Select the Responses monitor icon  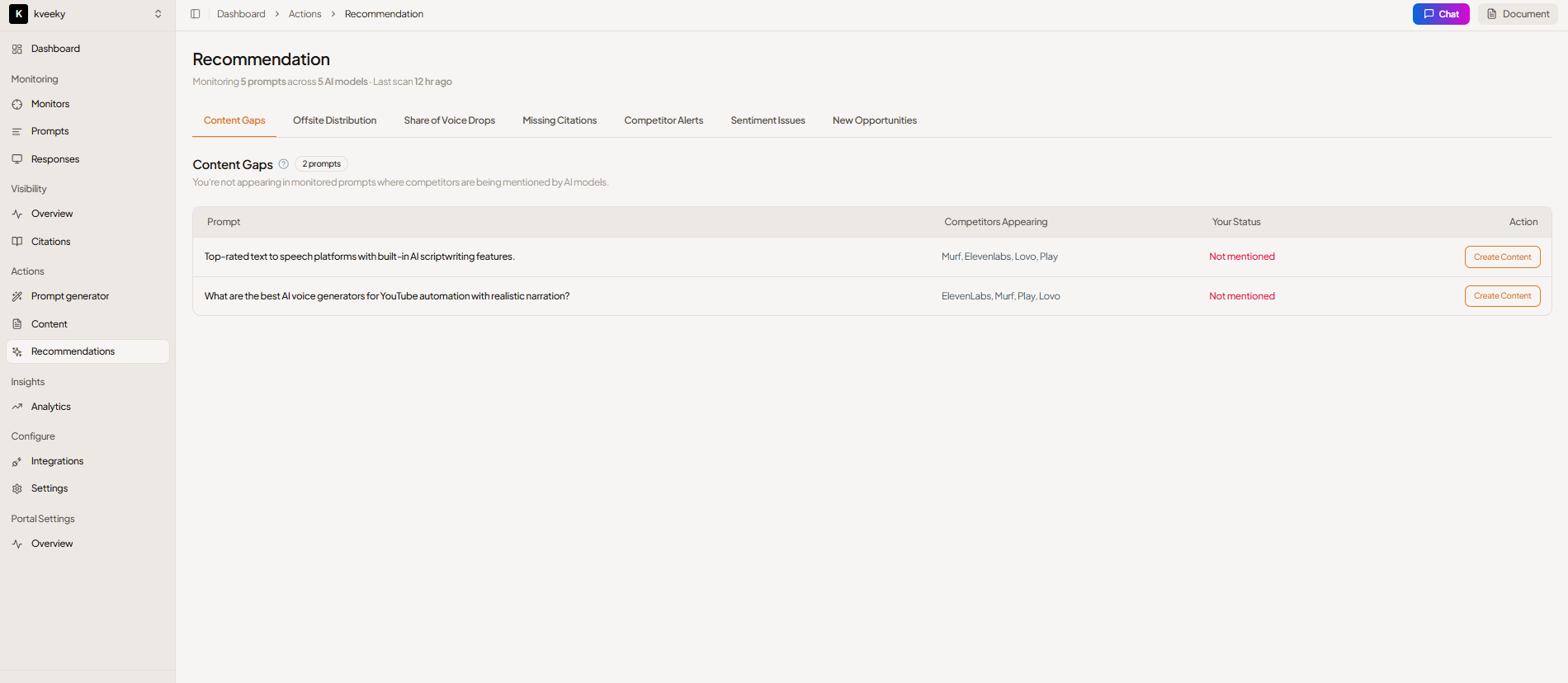(17, 159)
